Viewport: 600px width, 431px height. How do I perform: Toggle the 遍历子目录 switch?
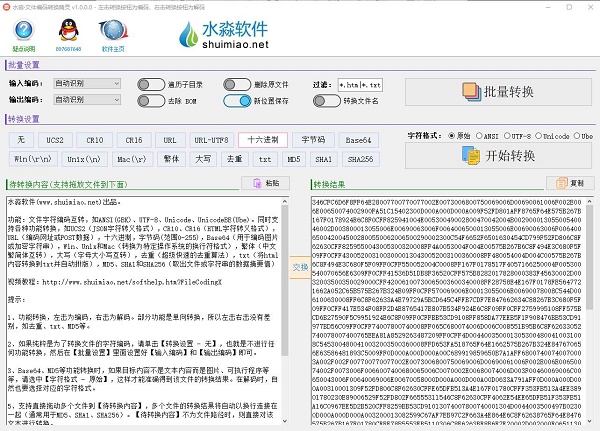click(152, 84)
